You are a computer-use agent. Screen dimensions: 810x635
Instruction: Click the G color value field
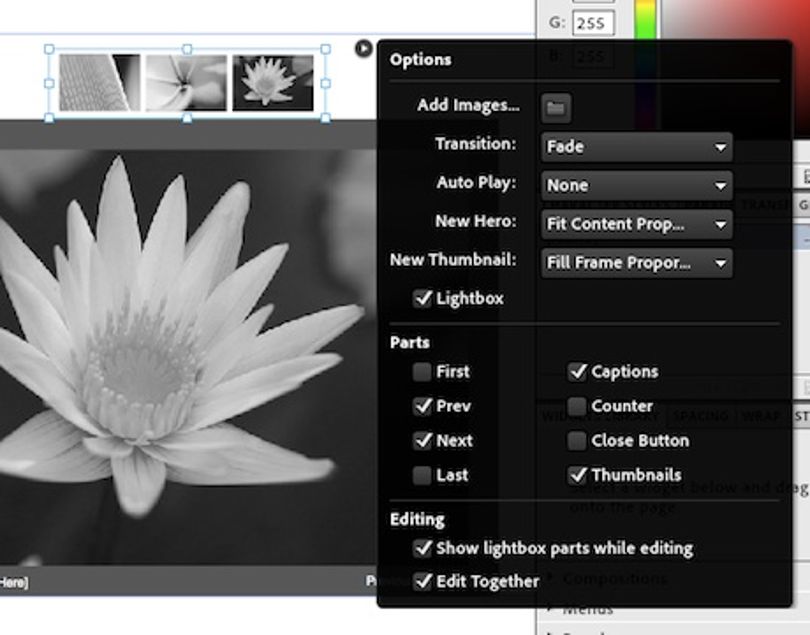593,23
